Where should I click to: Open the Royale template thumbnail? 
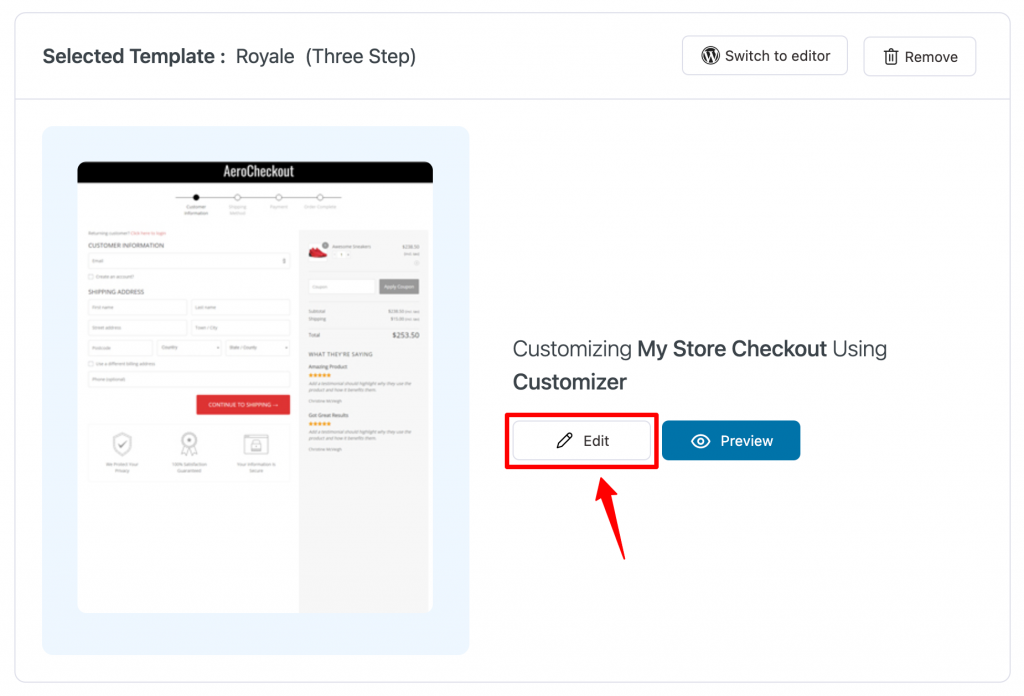click(255, 387)
